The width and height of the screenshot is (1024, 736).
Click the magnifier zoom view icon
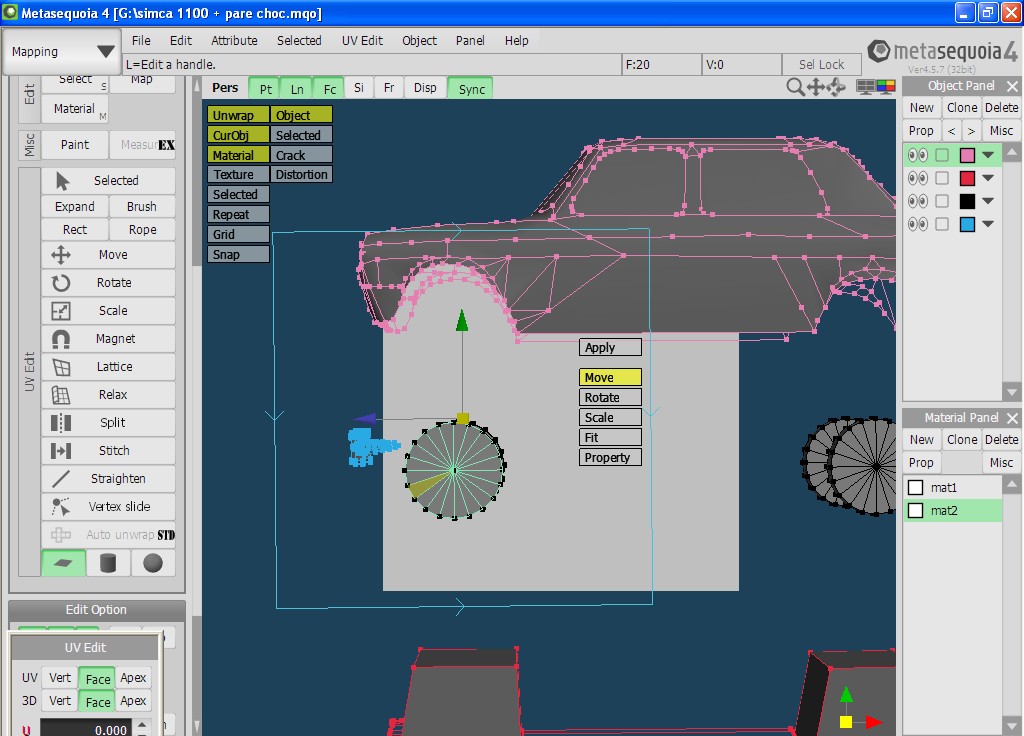click(795, 88)
